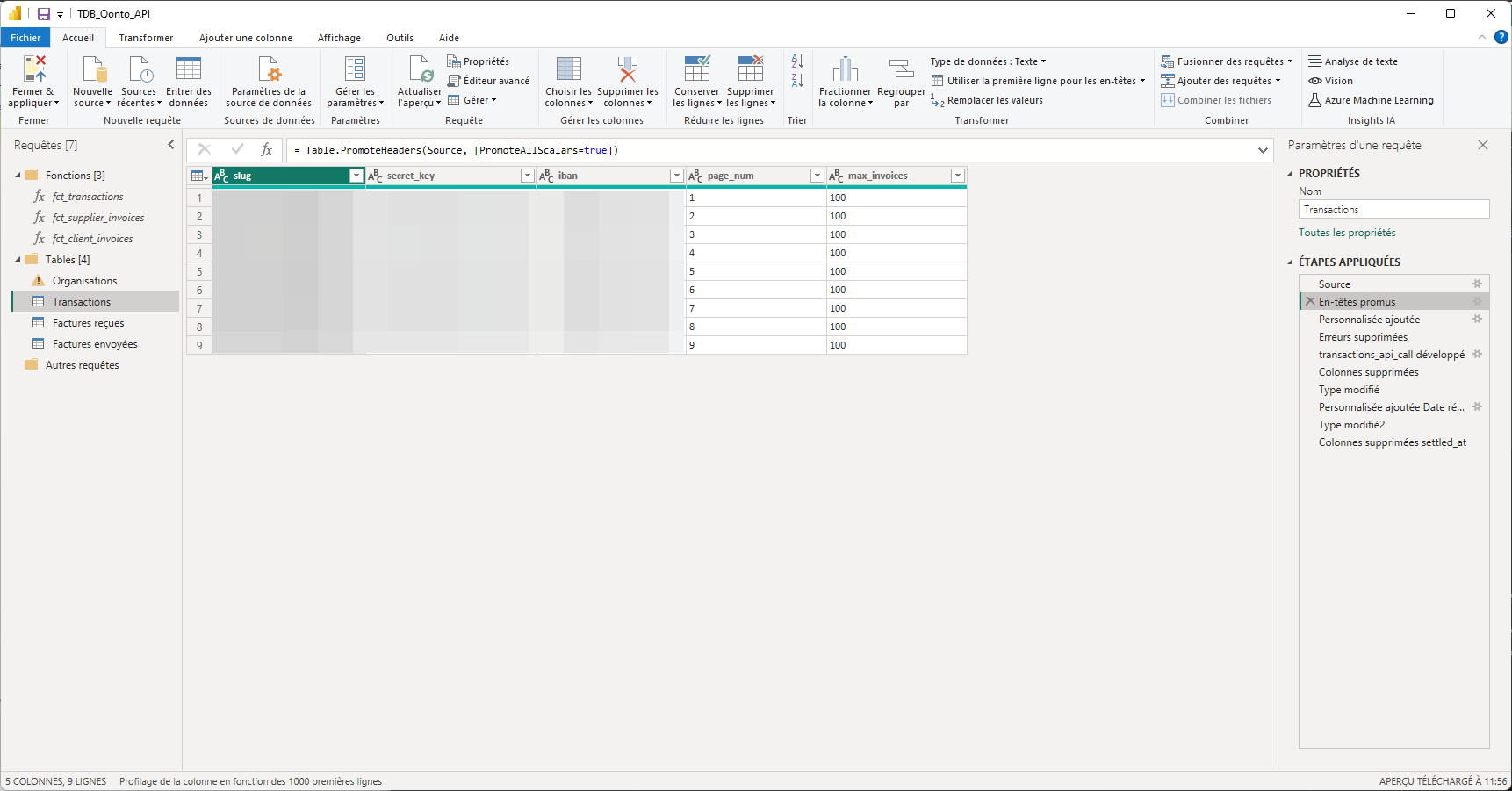Click the Vision insight tool
Image resolution: width=1512 pixels, height=791 pixels.
coord(1330,81)
